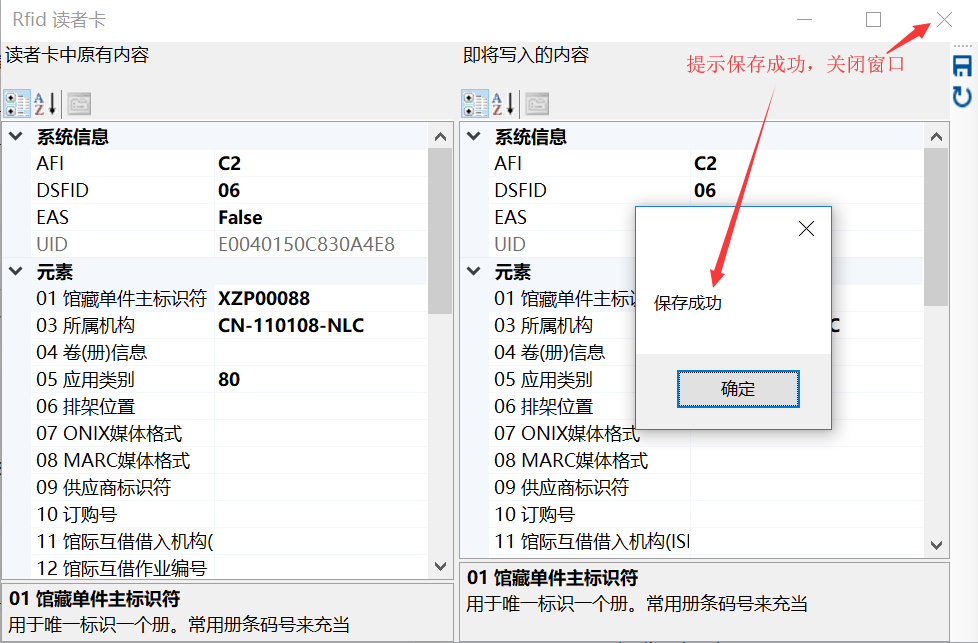Select EAS value False in left panel
This screenshot has height=643, width=978.
click(240, 218)
